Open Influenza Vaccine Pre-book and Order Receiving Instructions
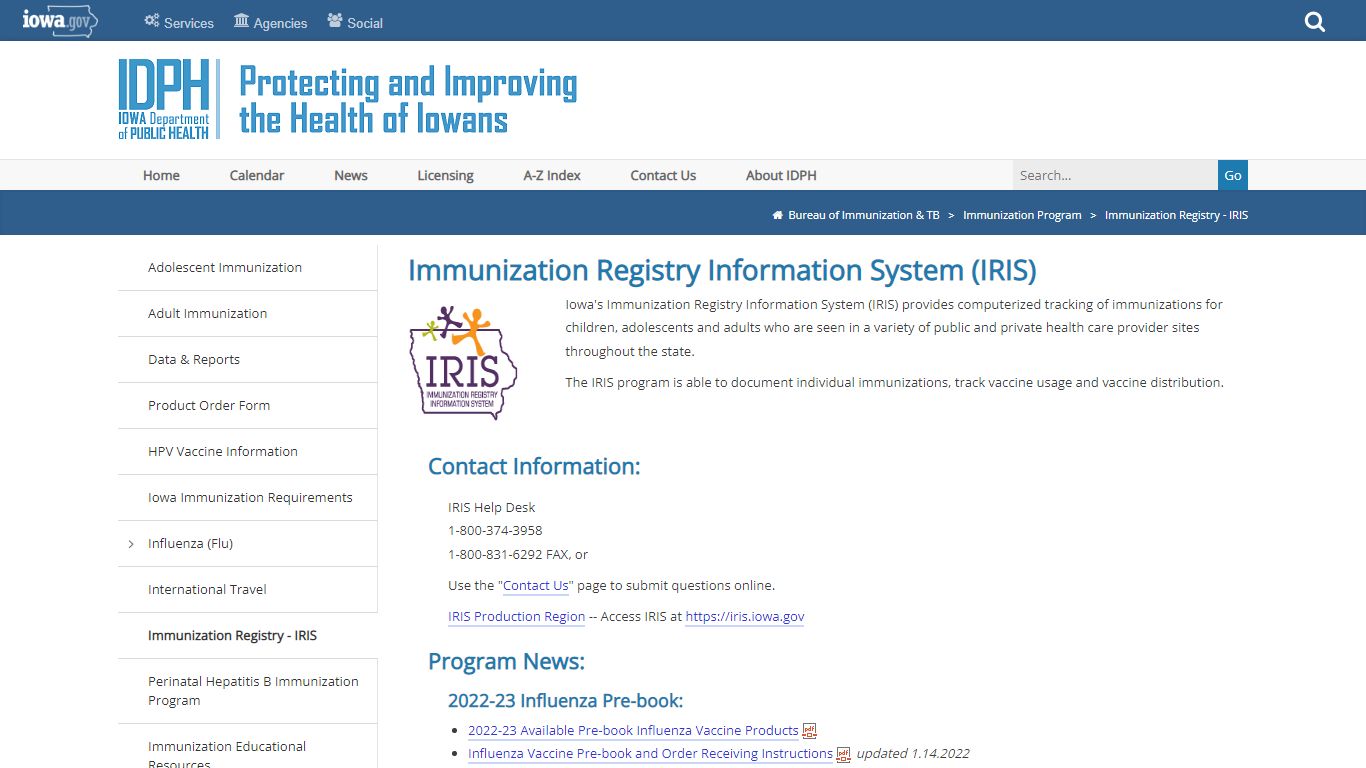 click(650, 754)
